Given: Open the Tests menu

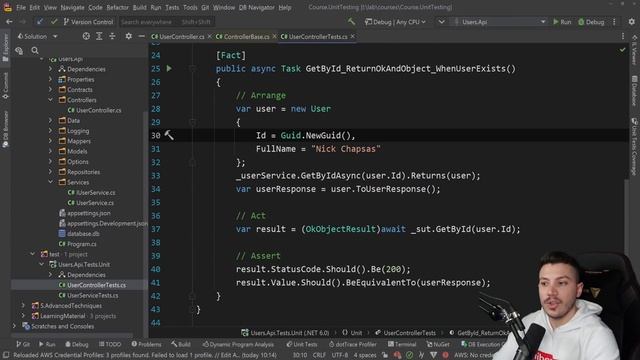Looking at the screenshot, I should (172, 7).
